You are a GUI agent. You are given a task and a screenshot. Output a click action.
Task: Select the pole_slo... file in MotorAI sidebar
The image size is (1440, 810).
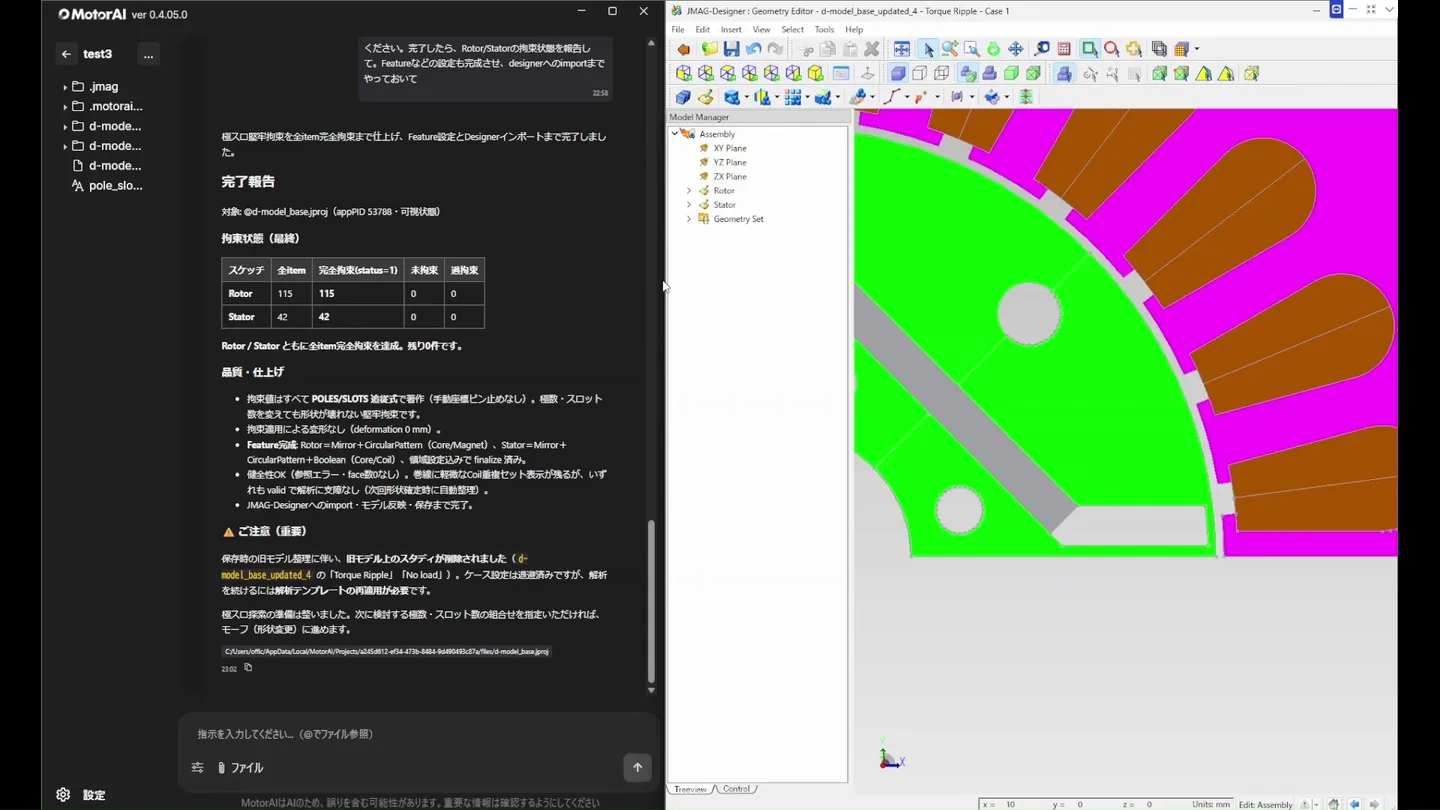click(107, 186)
